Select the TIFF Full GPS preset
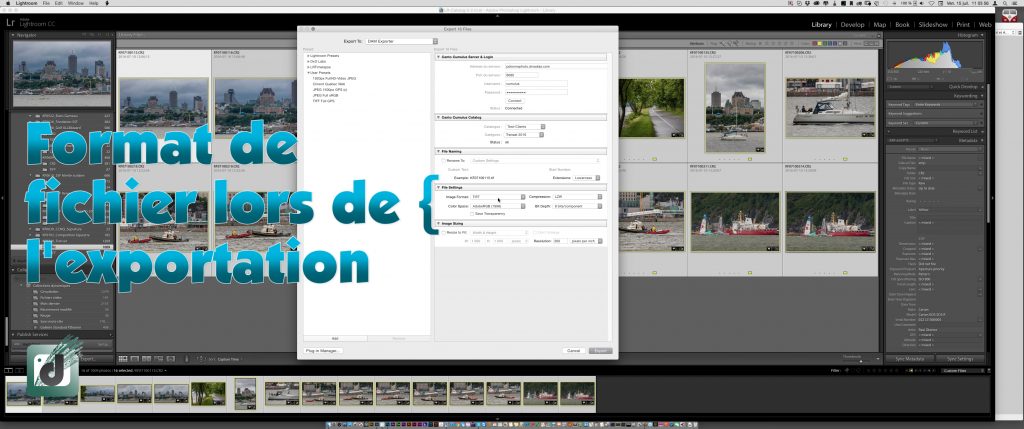 [x=323, y=103]
